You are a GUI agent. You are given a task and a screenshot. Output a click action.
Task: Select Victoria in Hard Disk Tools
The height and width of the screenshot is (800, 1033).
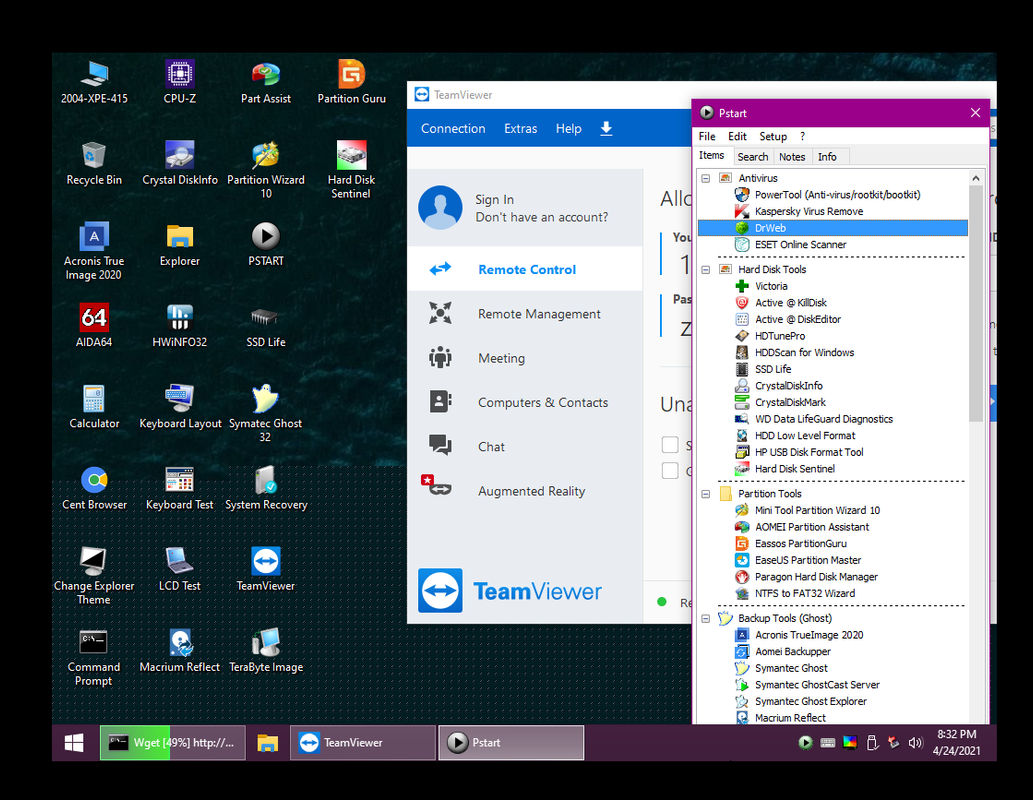point(771,286)
